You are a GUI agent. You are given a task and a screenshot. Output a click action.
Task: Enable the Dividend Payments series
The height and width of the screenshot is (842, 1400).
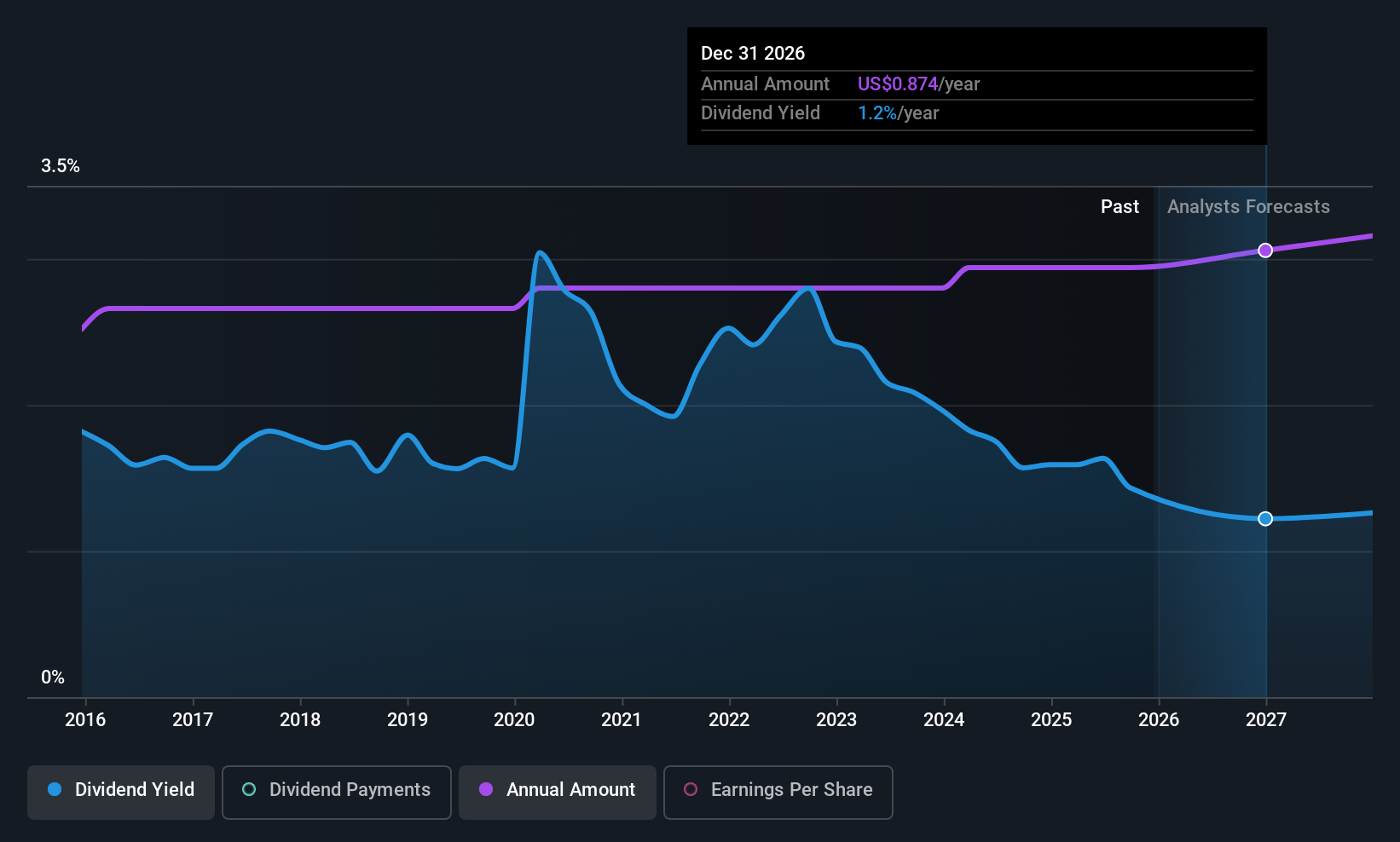[337, 791]
